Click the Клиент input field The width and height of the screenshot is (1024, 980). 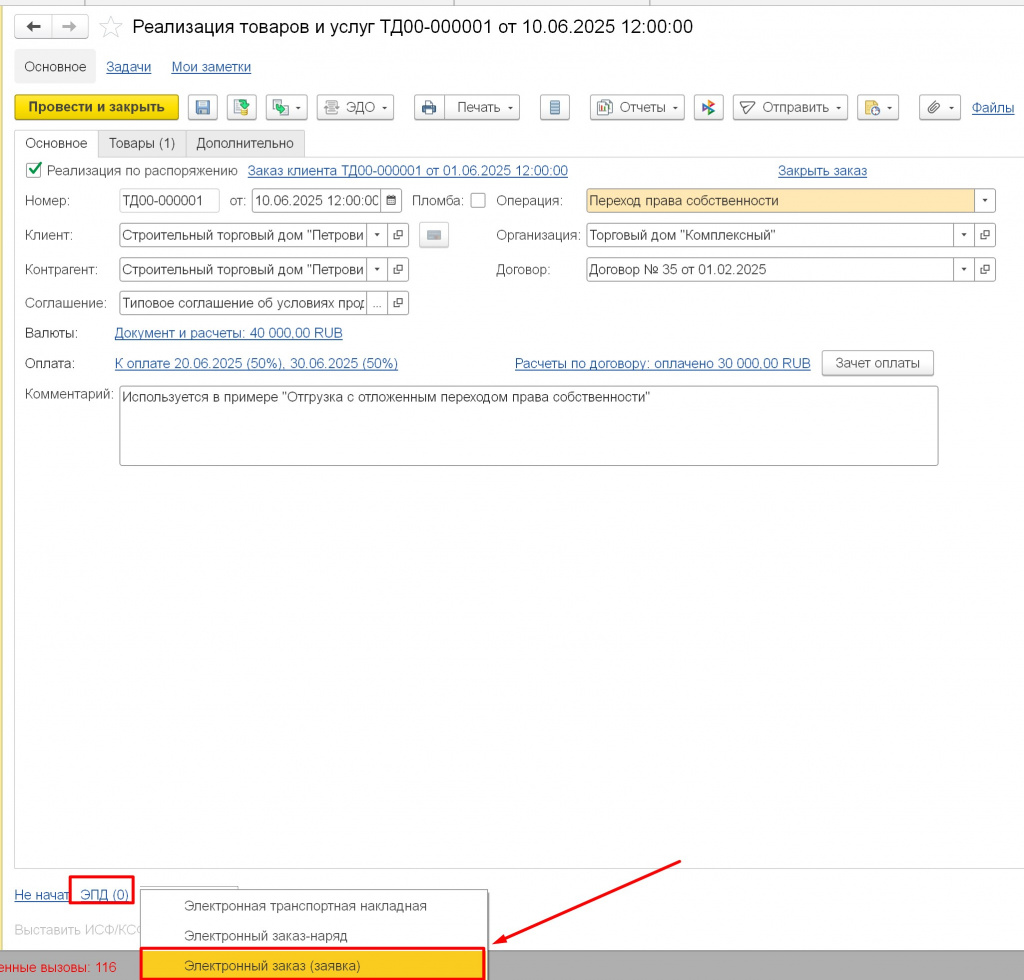tap(243, 235)
